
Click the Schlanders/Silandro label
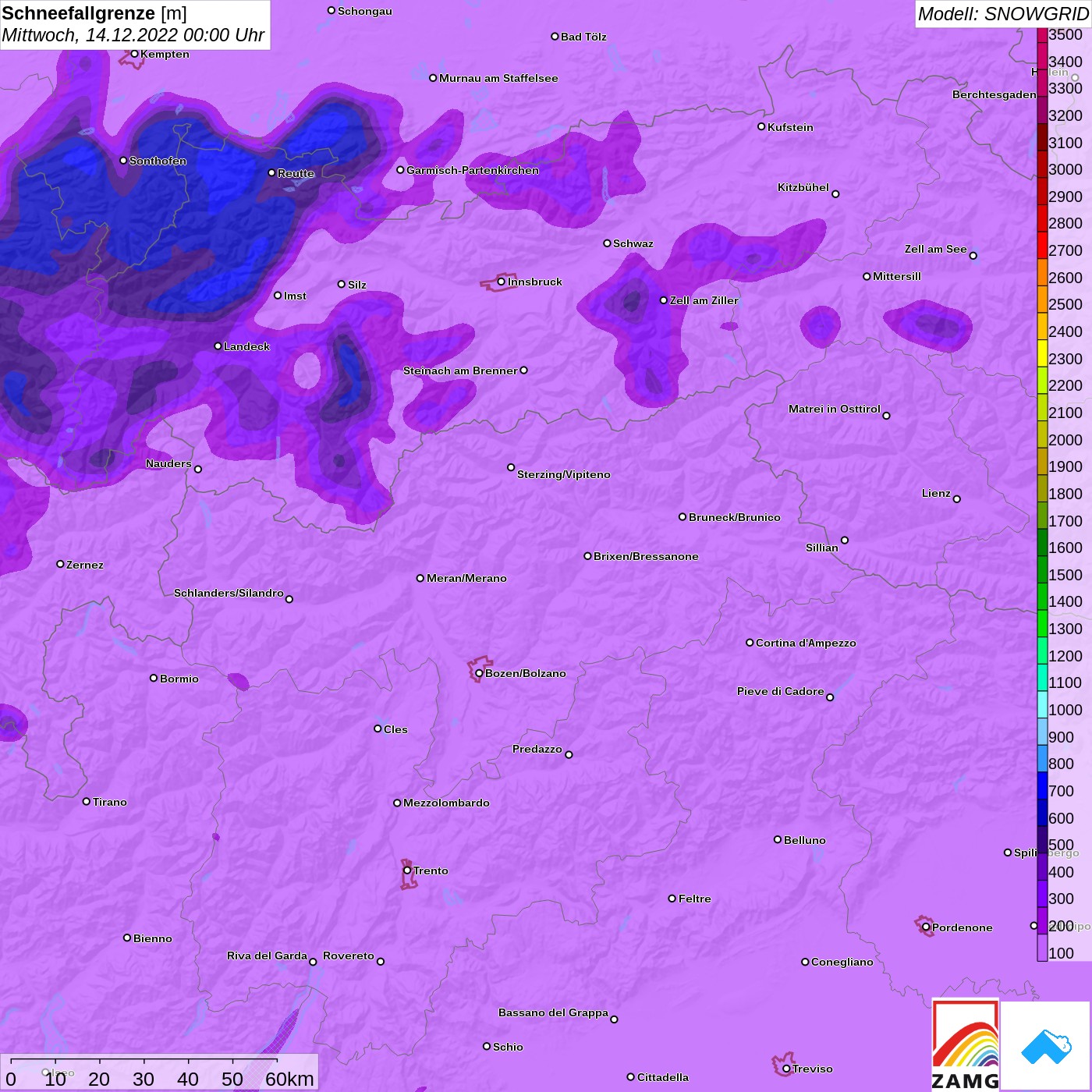[x=229, y=593]
